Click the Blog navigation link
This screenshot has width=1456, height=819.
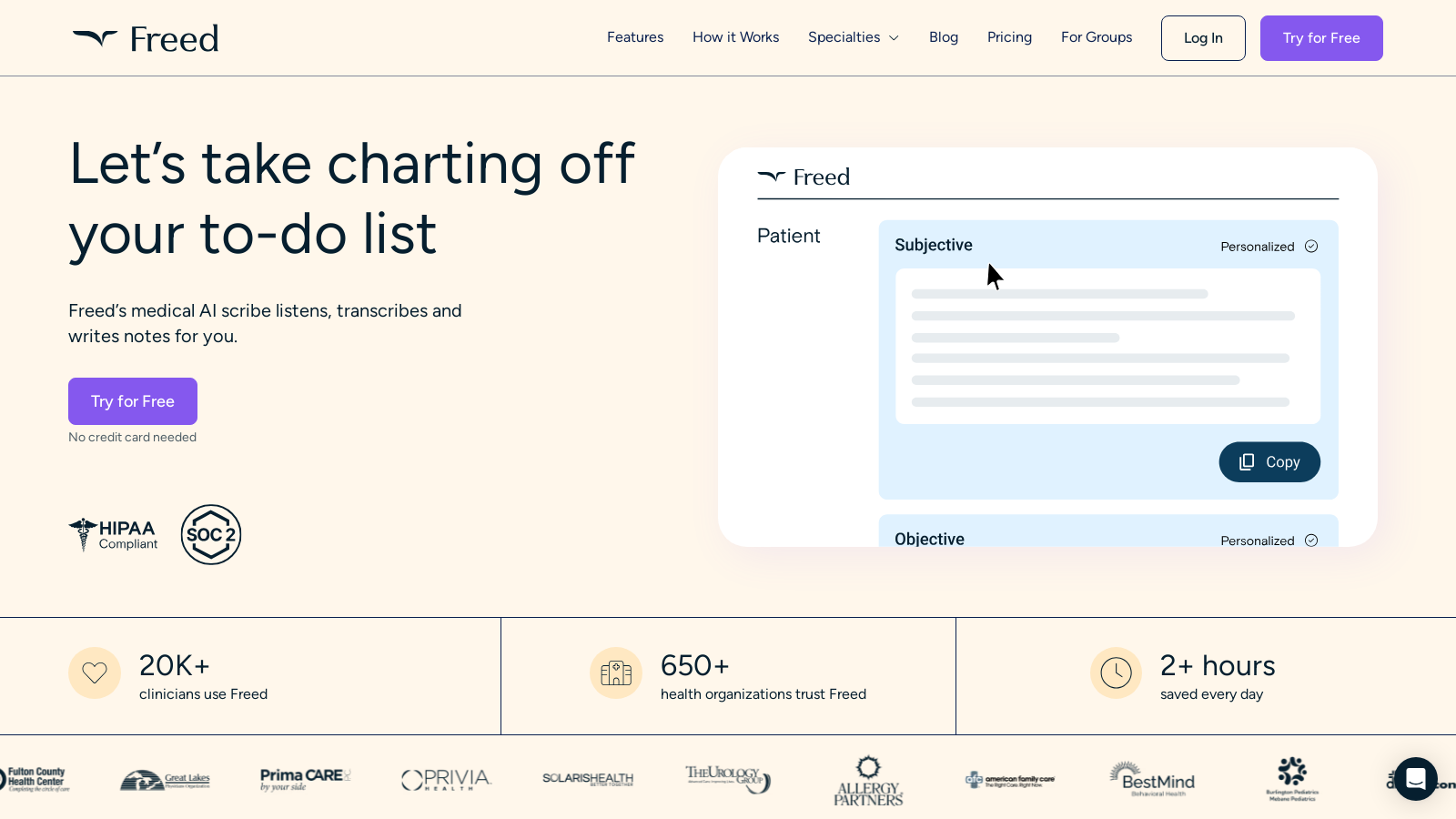click(x=943, y=37)
